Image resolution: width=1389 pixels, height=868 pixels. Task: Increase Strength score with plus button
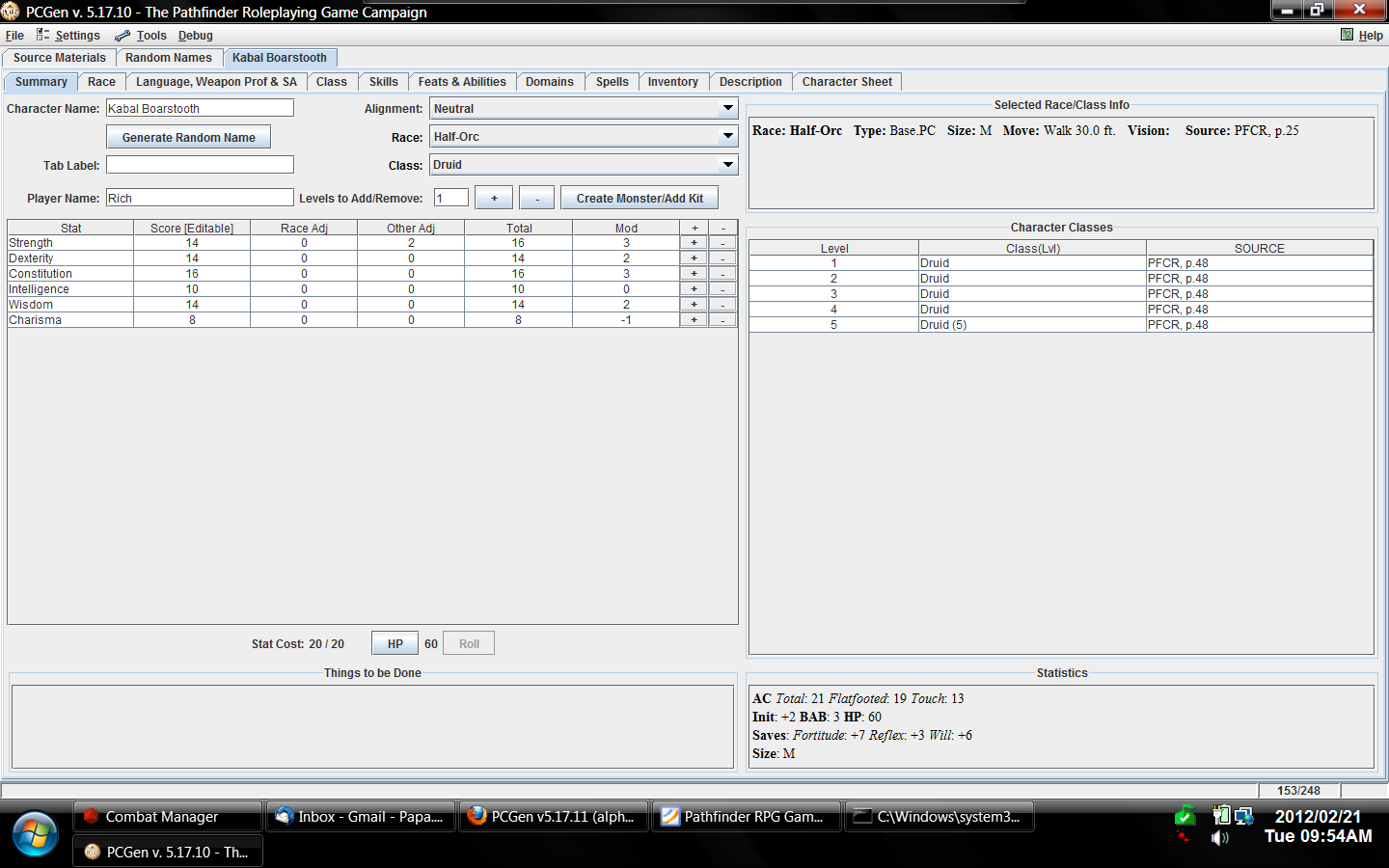click(694, 243)
